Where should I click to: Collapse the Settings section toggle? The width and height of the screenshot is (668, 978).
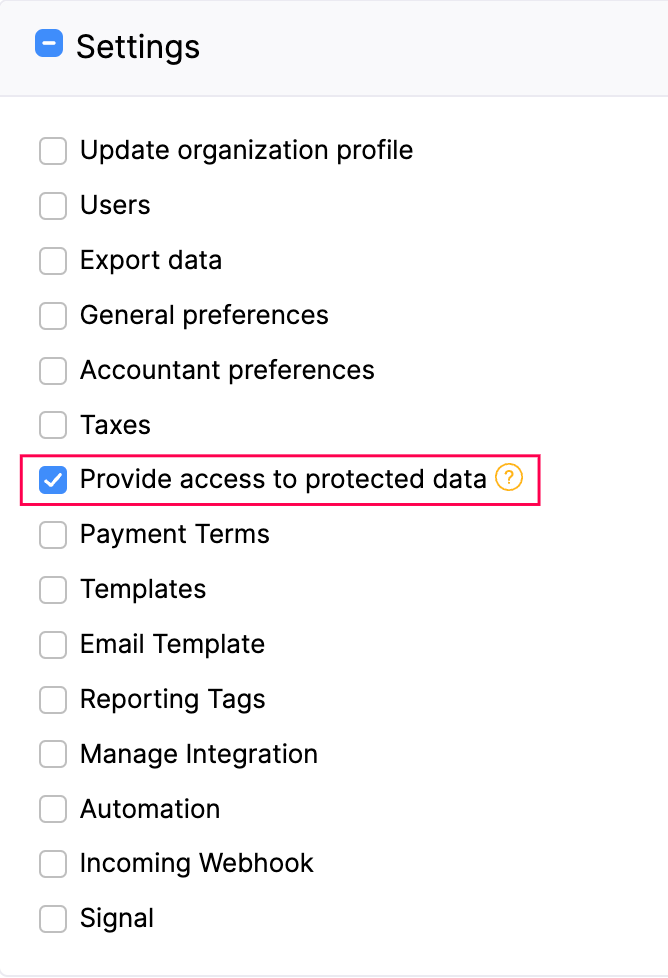(49, 45)
